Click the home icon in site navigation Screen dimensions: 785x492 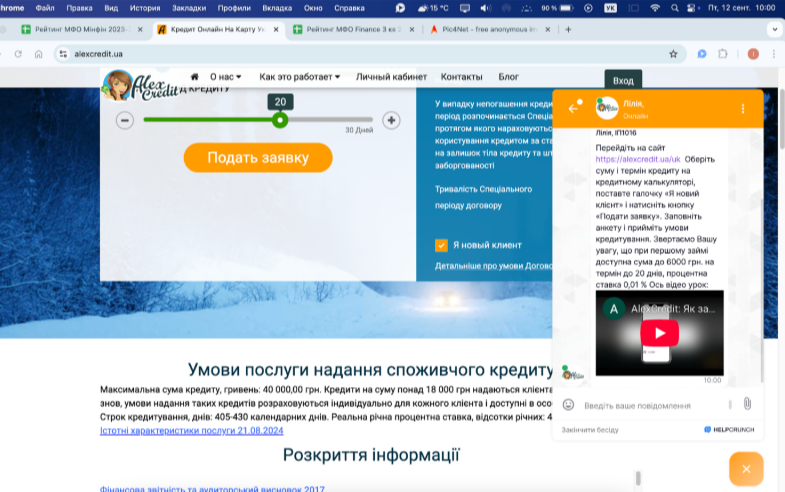[195, 77]
